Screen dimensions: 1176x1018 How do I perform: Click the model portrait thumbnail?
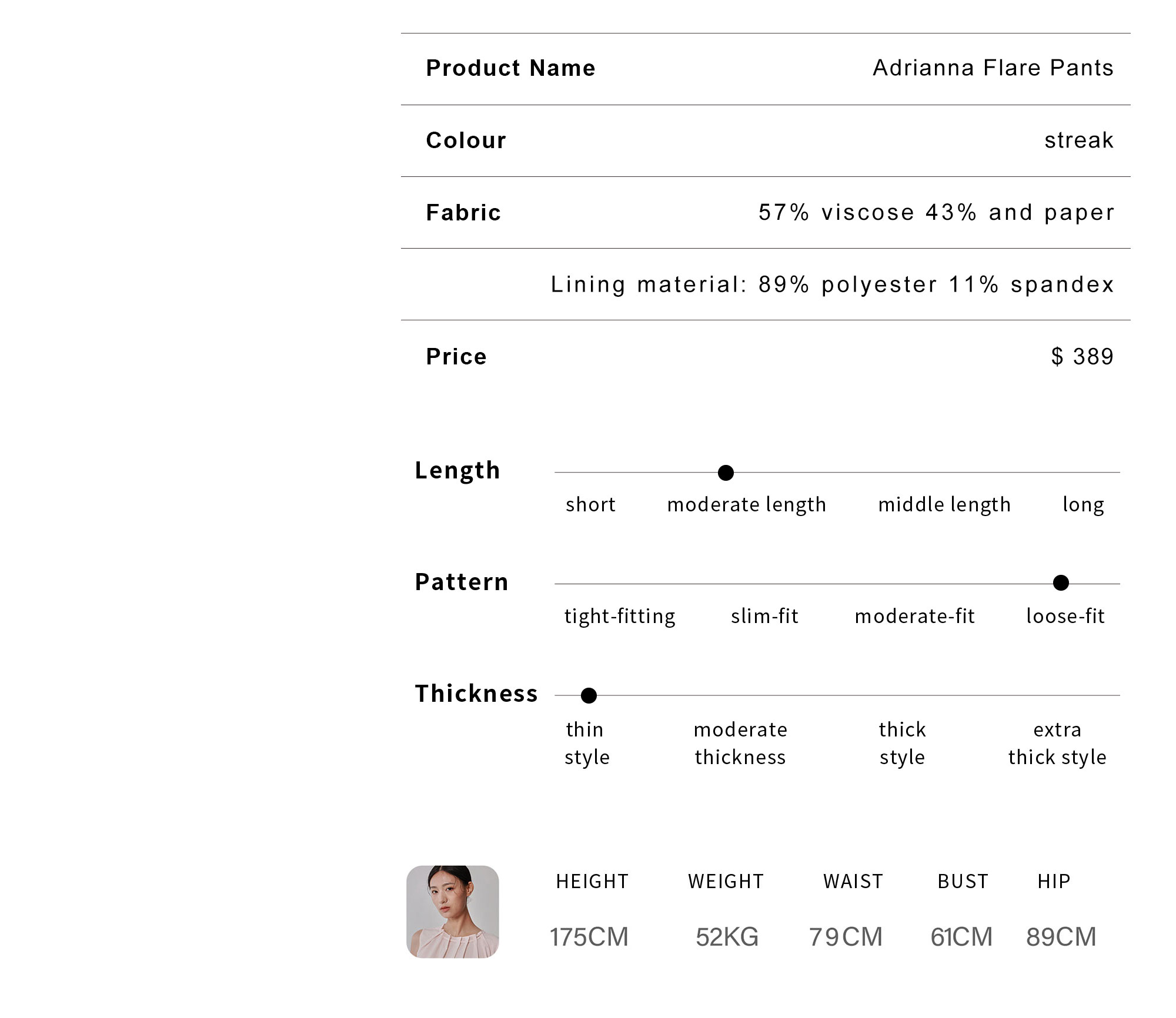tap(453, 912)
